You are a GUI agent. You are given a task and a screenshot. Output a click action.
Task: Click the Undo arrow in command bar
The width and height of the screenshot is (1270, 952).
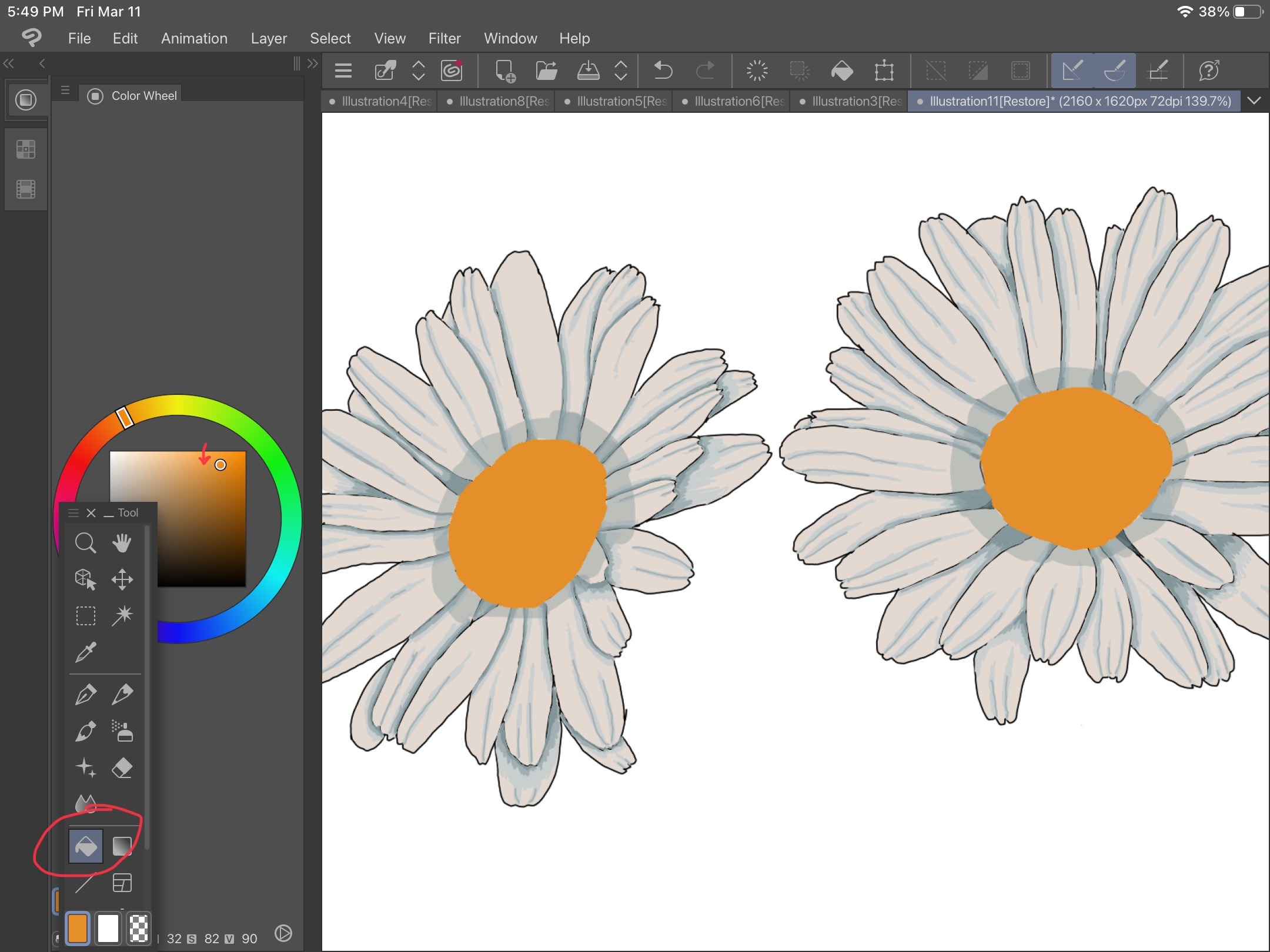pos(663,71)
